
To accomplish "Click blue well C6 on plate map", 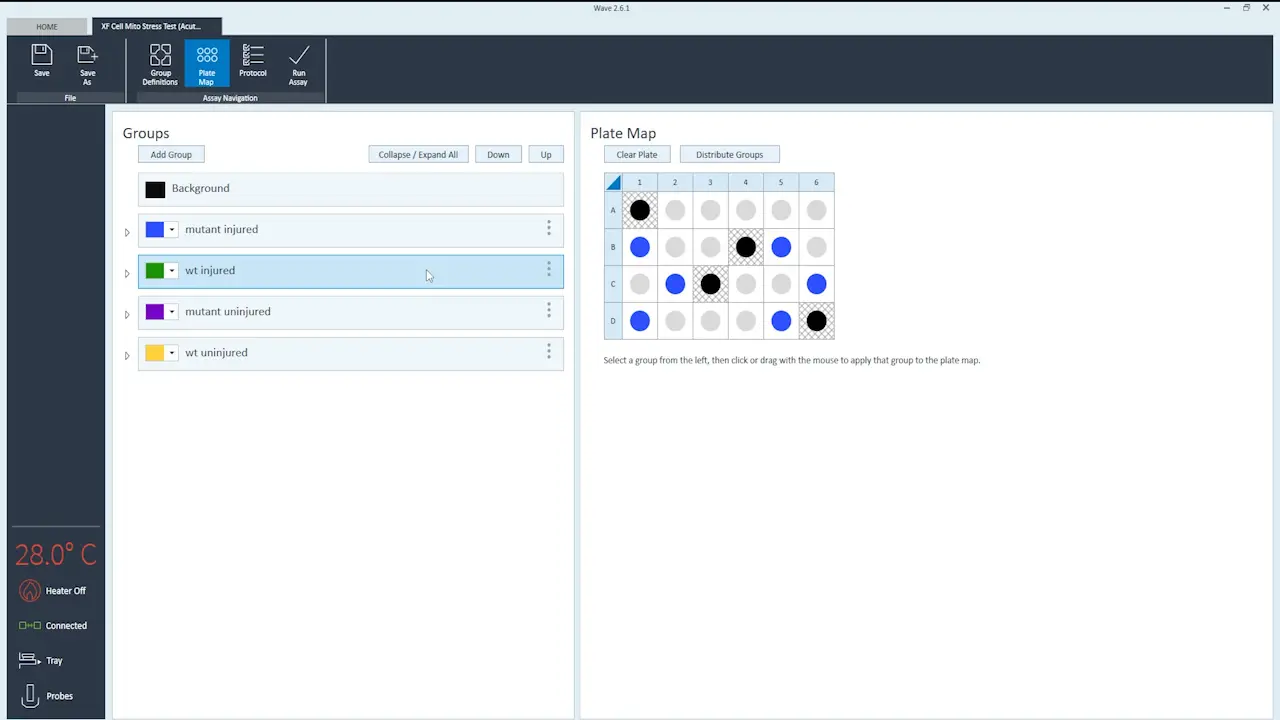I will coord(816,284).
